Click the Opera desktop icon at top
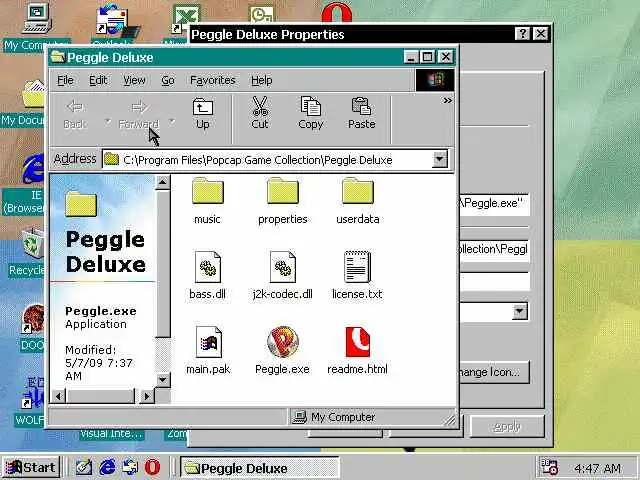The width and height of the screenshot is (640, 480). tap(336, 11)
